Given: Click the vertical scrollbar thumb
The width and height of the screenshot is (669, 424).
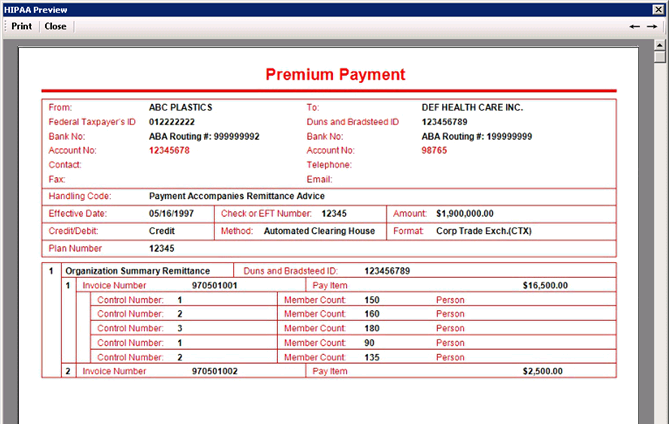Looking at the screenshot, I should click(x=660, y=57).
